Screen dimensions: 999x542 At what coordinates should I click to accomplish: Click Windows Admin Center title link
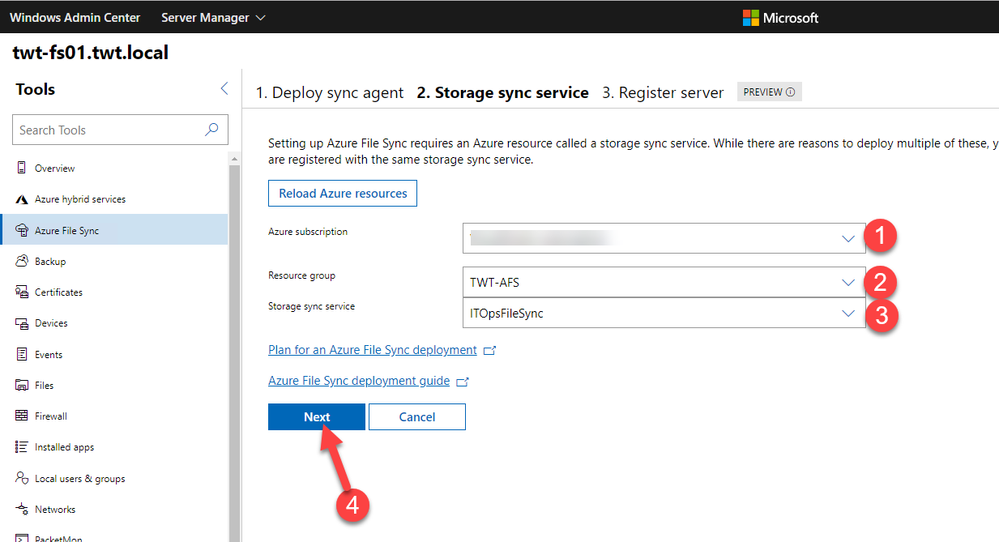point(75,18)
